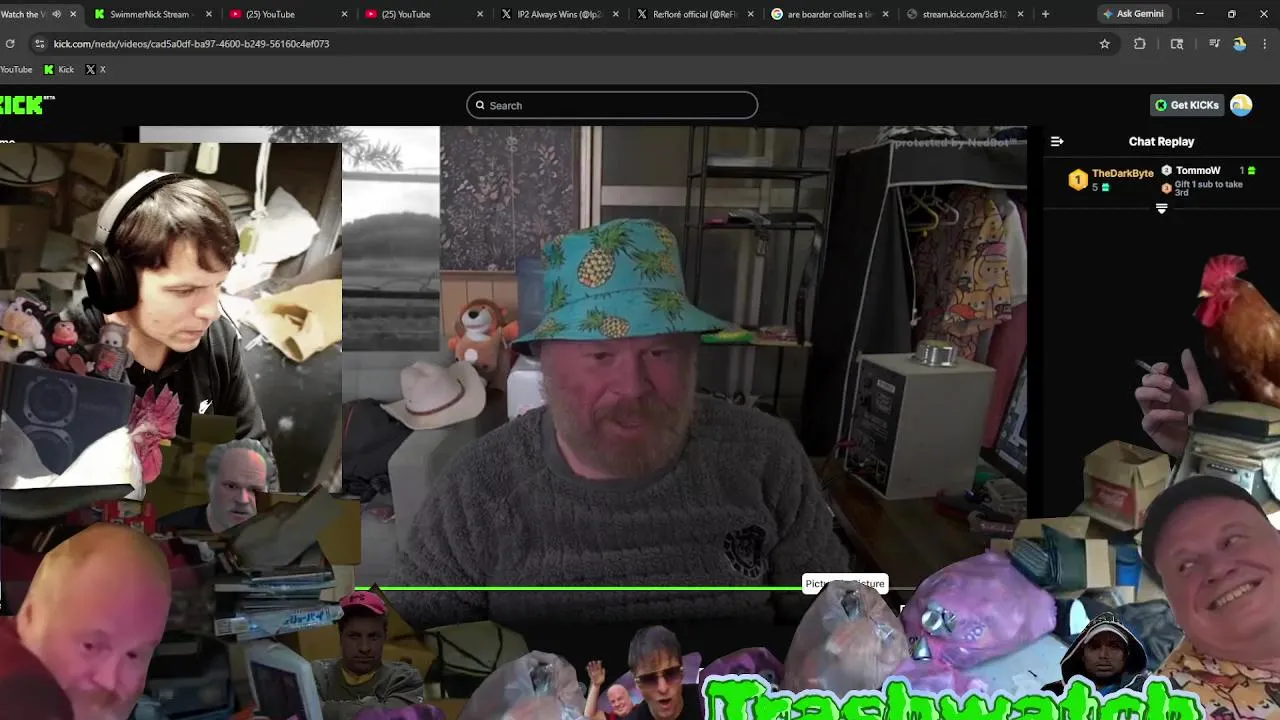The height and width of the screenshot is (720, 1280).
Task: Open the Extensions puzzle icon
Action: click(1140, 44)
